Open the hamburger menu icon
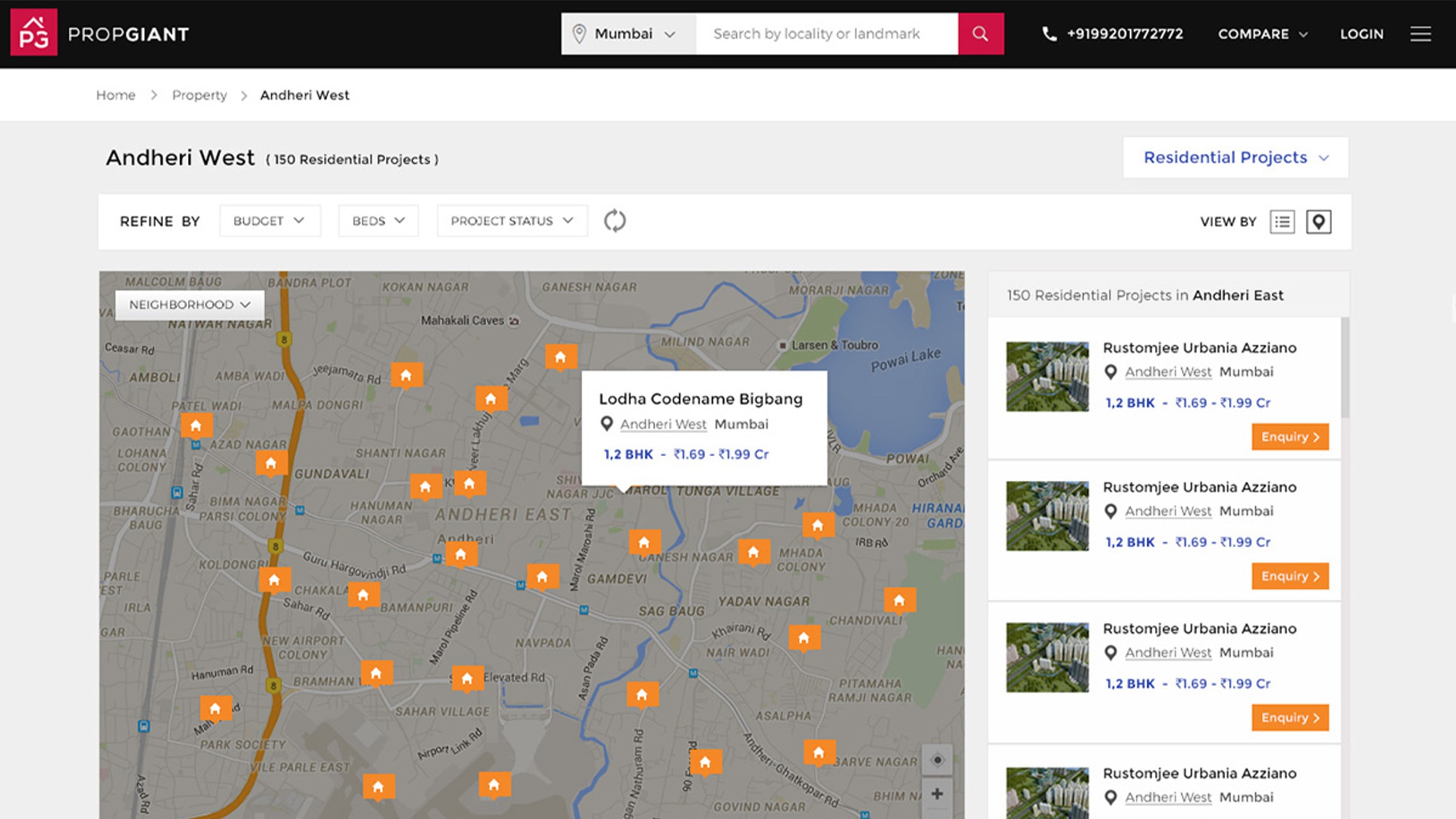Image resolution: width=1456 pixels, height=819 pixels. point(1420,34)
